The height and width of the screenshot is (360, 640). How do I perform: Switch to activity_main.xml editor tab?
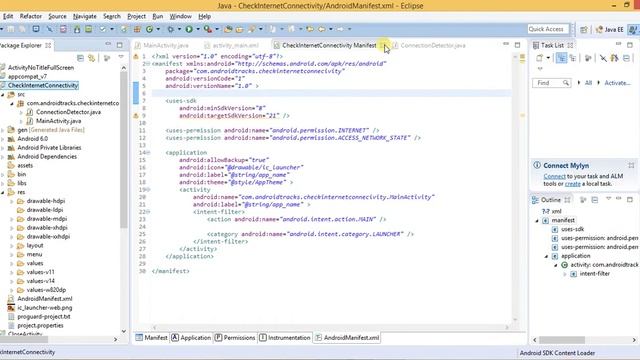pos(232,45)
